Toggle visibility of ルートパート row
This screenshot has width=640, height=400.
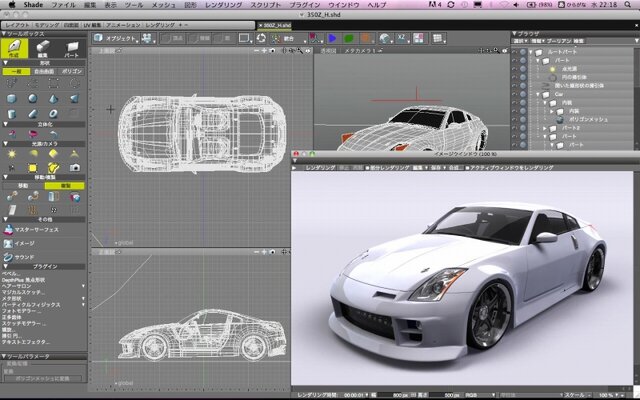click(515, 52)
